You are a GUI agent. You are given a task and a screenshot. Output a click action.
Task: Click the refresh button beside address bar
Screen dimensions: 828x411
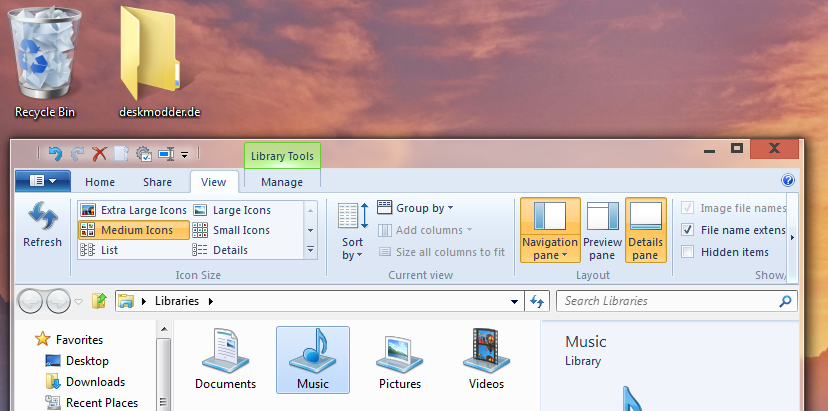(537, 301)
